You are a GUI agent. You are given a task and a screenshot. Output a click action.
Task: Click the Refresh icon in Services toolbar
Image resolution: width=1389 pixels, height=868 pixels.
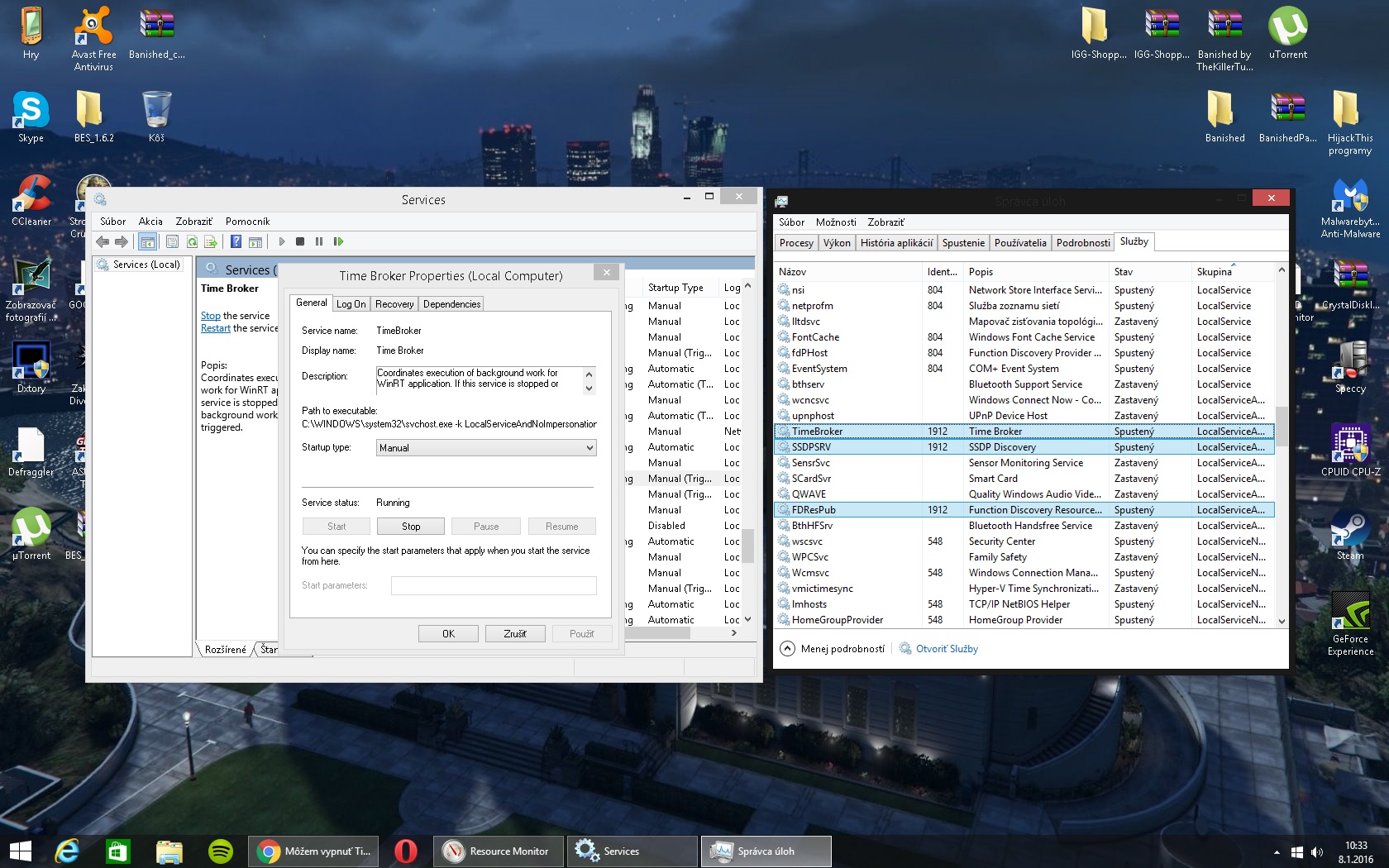click(x=192, y=241)
